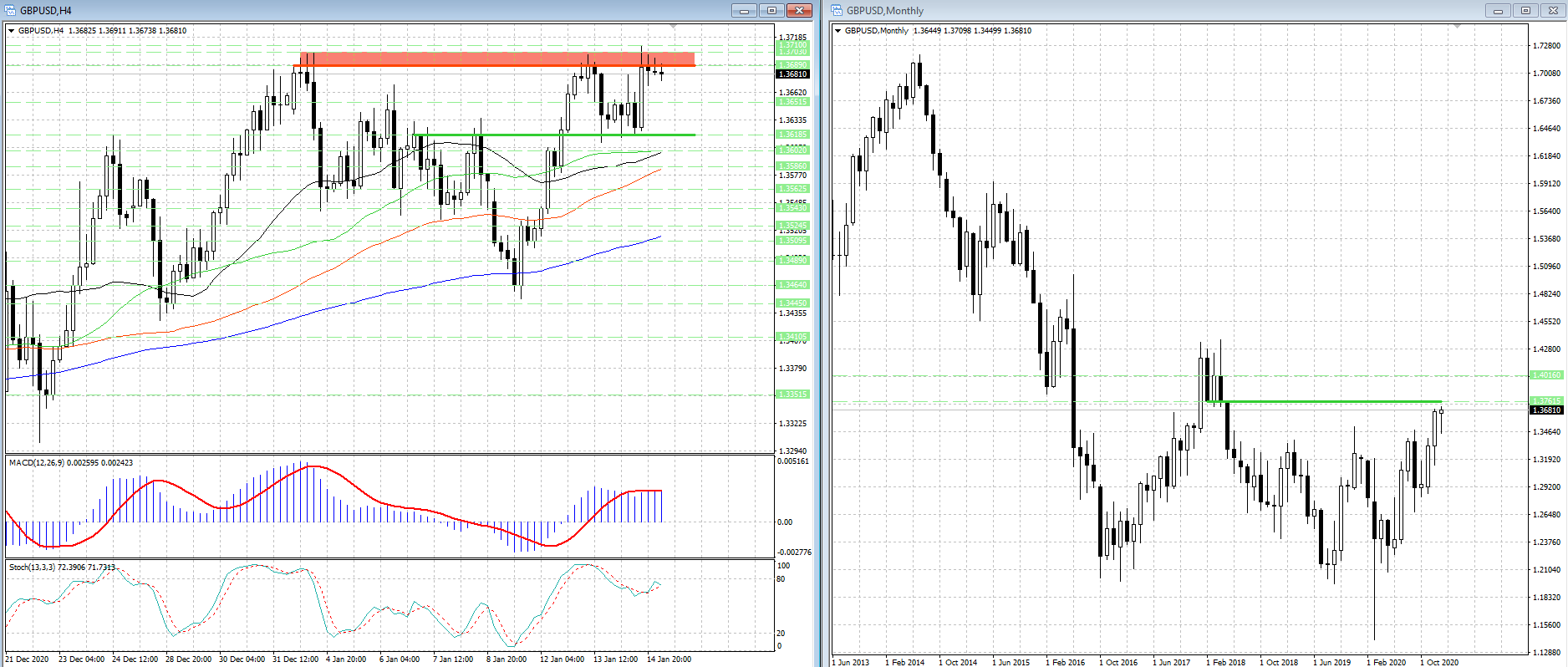
Task: Open the triangle menu beside GBPUSD,H4 chart label
Action: tap(11, 31)
